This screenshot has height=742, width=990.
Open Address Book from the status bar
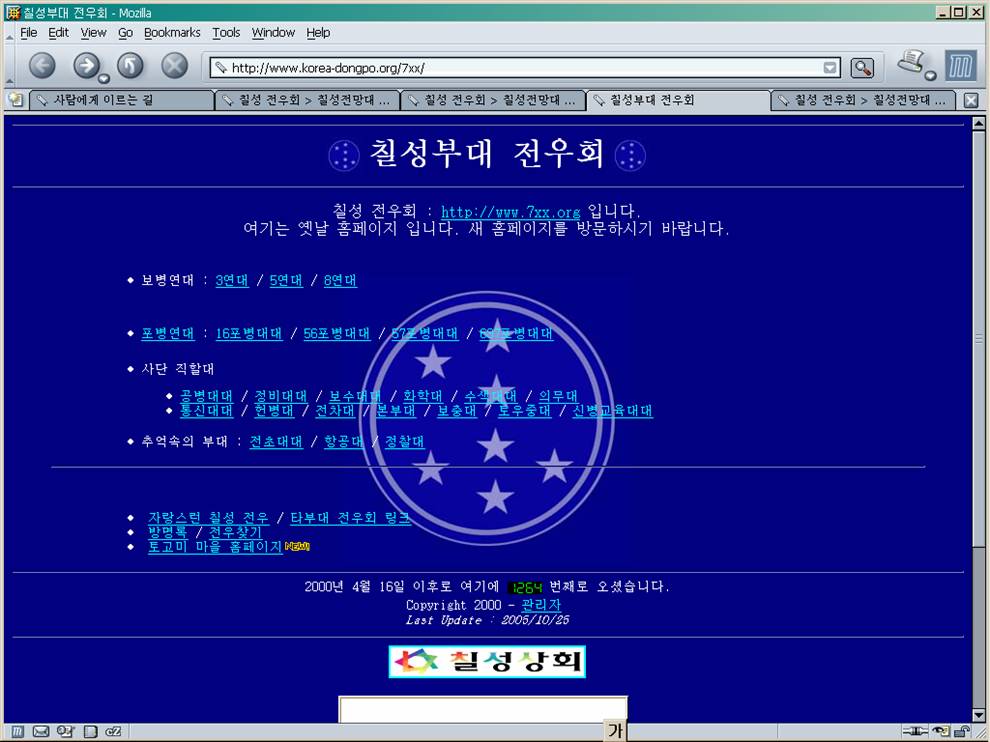point(91,731)
